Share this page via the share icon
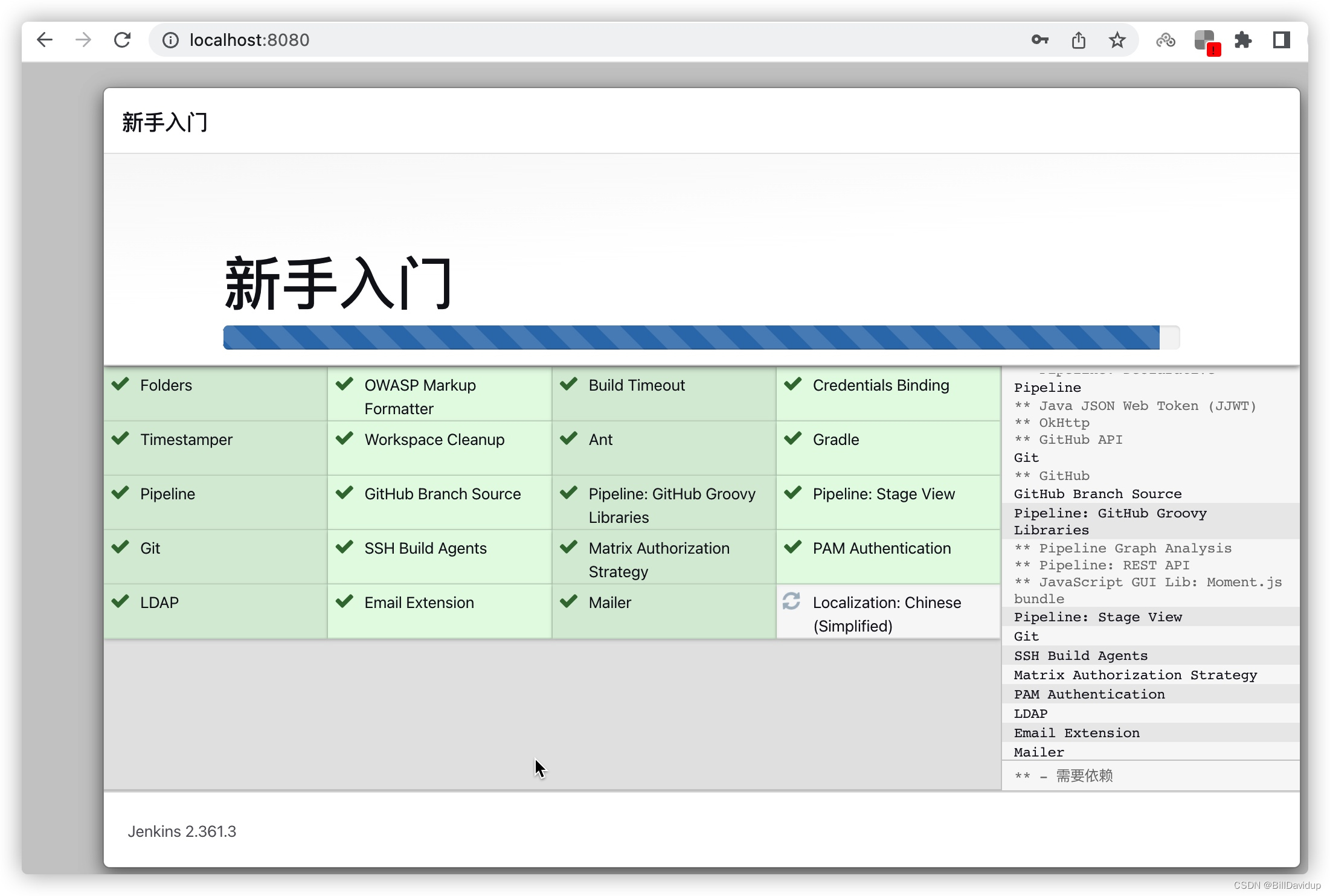 (x=1078, y=40)
